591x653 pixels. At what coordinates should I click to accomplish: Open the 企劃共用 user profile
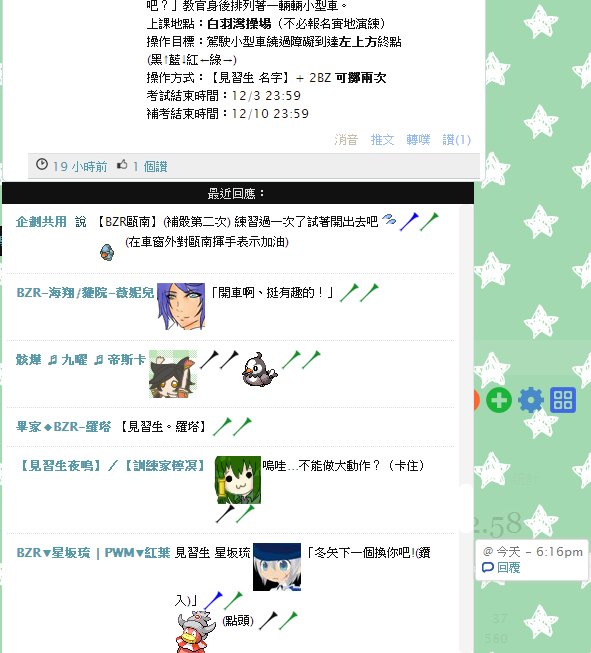(x=41, y=222)
